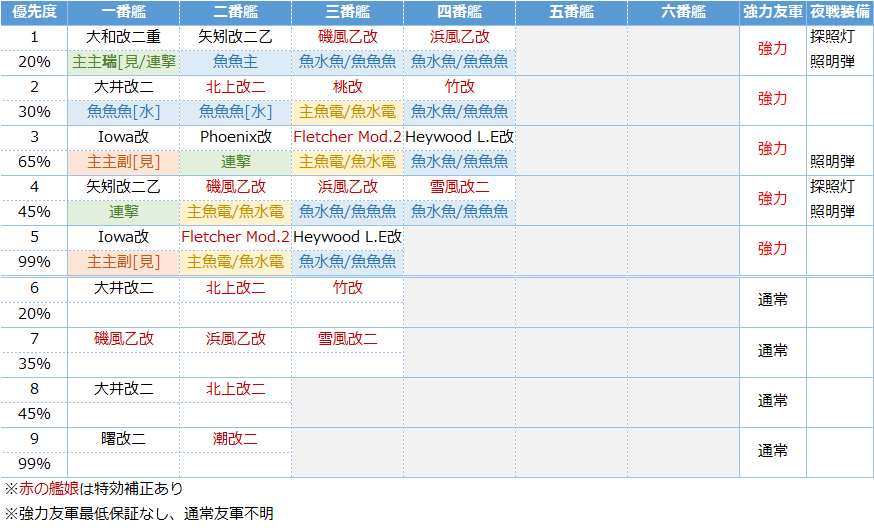Click 桃改 in priority 2 row
The image size is (874, 528).
point(347,87)
